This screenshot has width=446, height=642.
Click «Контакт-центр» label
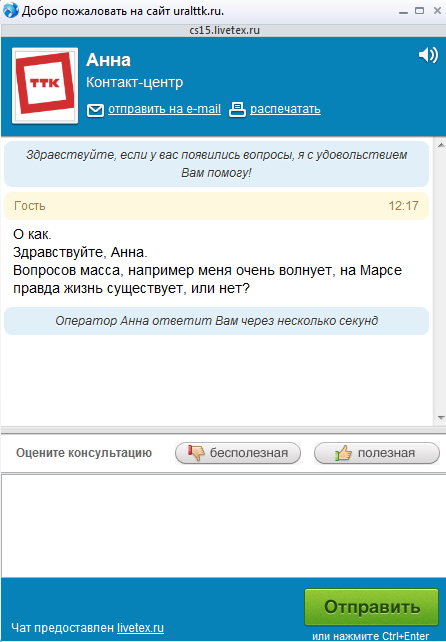click(x=135, y=82)
